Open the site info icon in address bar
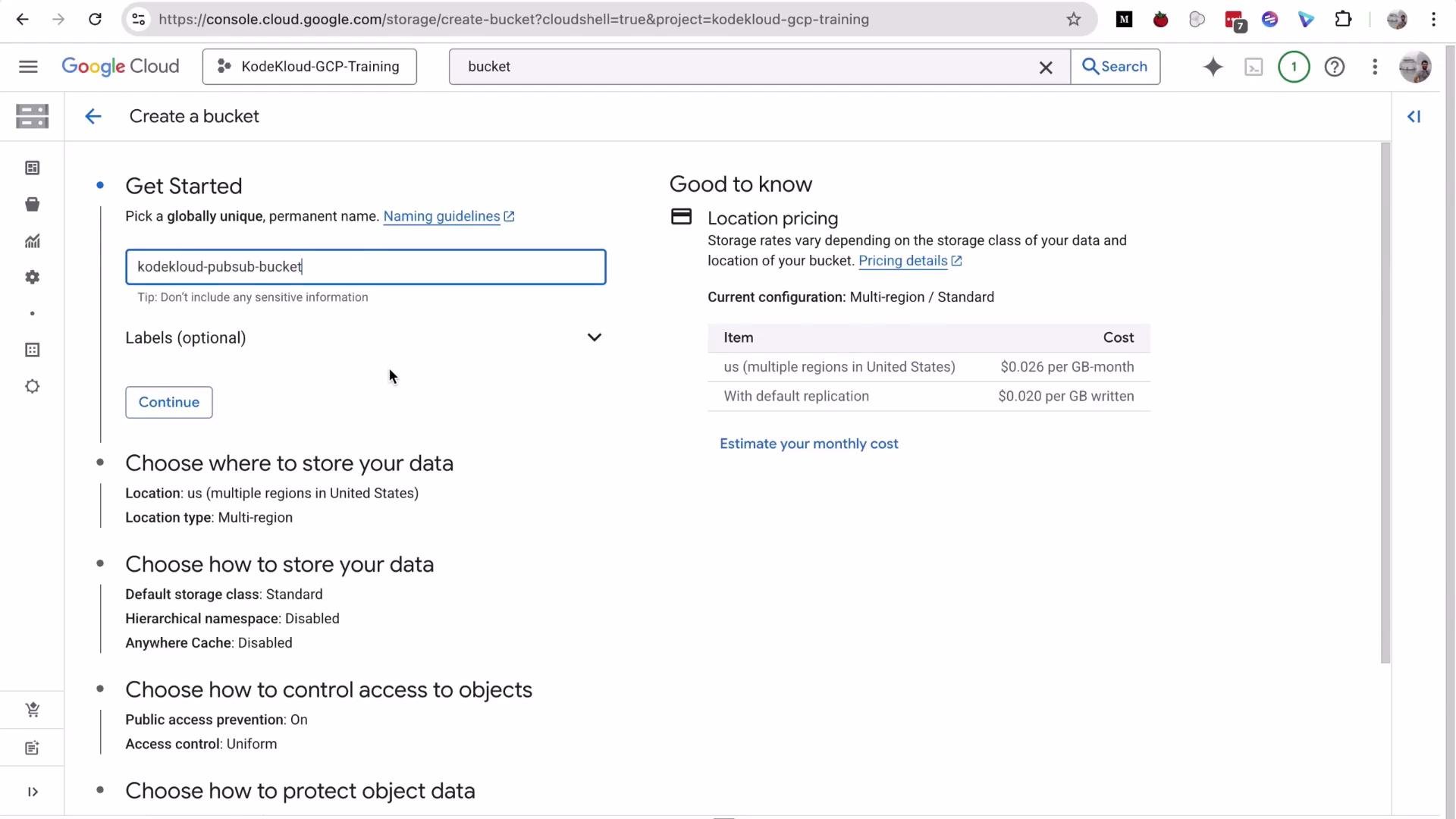Image resolution: width=1456 pixels, height=819 pixels. (139, 20)
